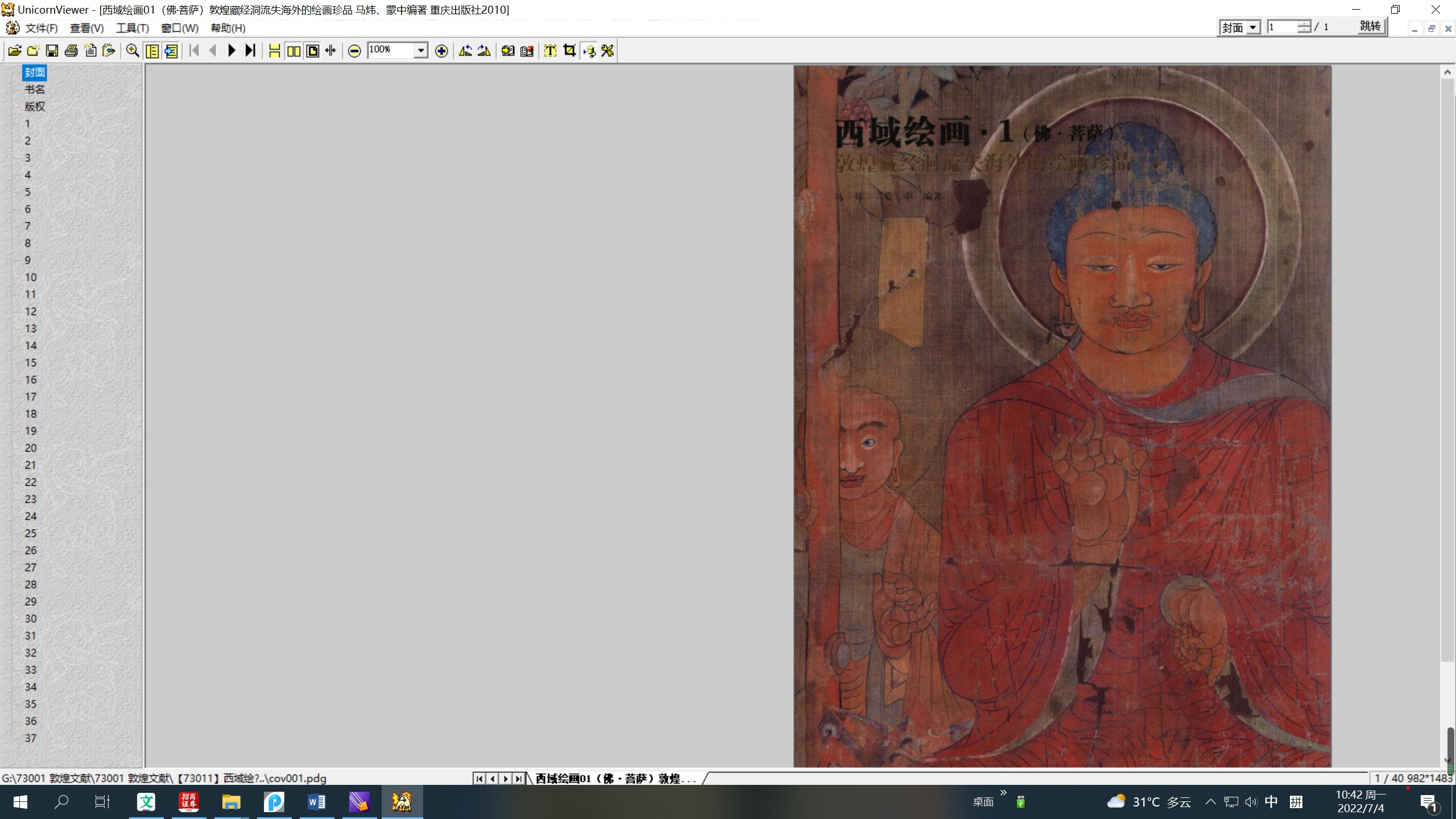Open the 文件(F) menu
The image size is (1456, 819).
tap(42, 28)
